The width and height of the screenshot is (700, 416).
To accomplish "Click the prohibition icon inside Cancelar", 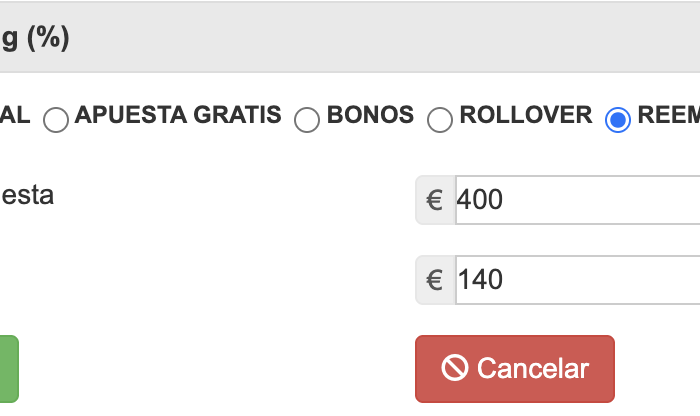I will (x=455, y=368).
